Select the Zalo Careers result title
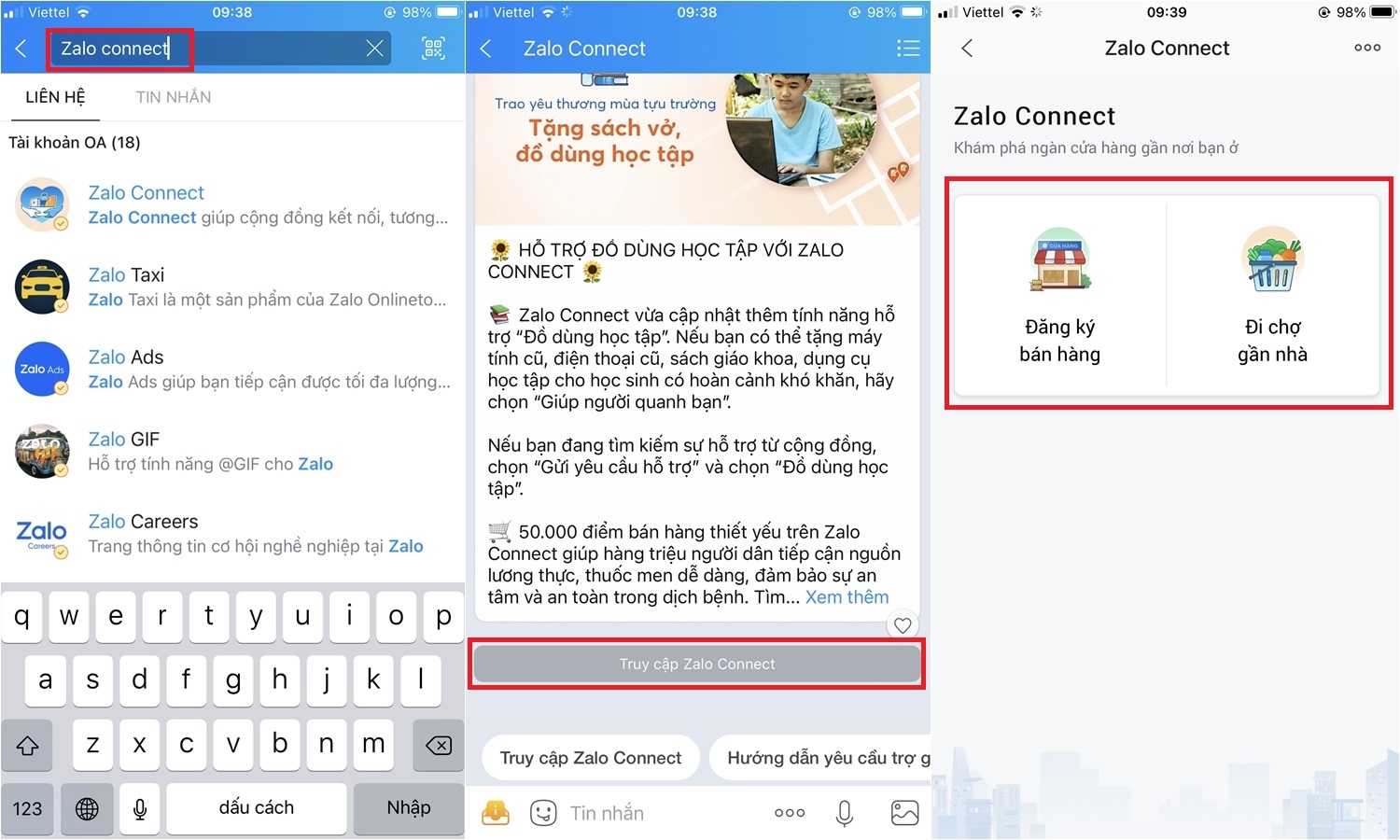 (x=143, y=522)
